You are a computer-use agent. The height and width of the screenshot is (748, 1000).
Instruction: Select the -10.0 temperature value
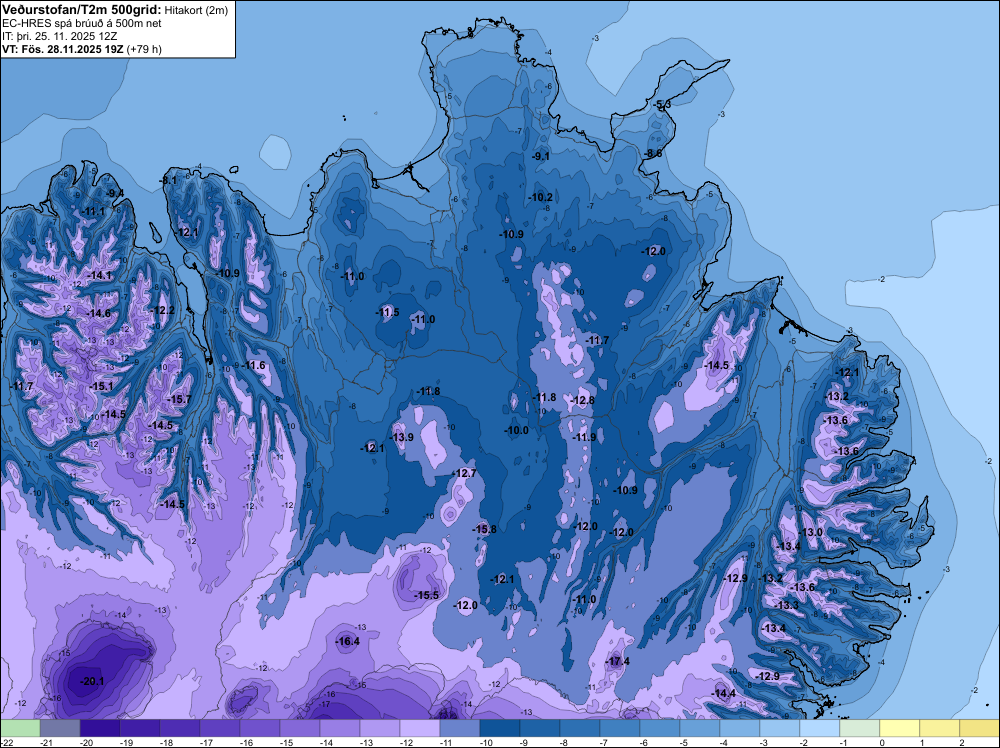tap(517, 430)
